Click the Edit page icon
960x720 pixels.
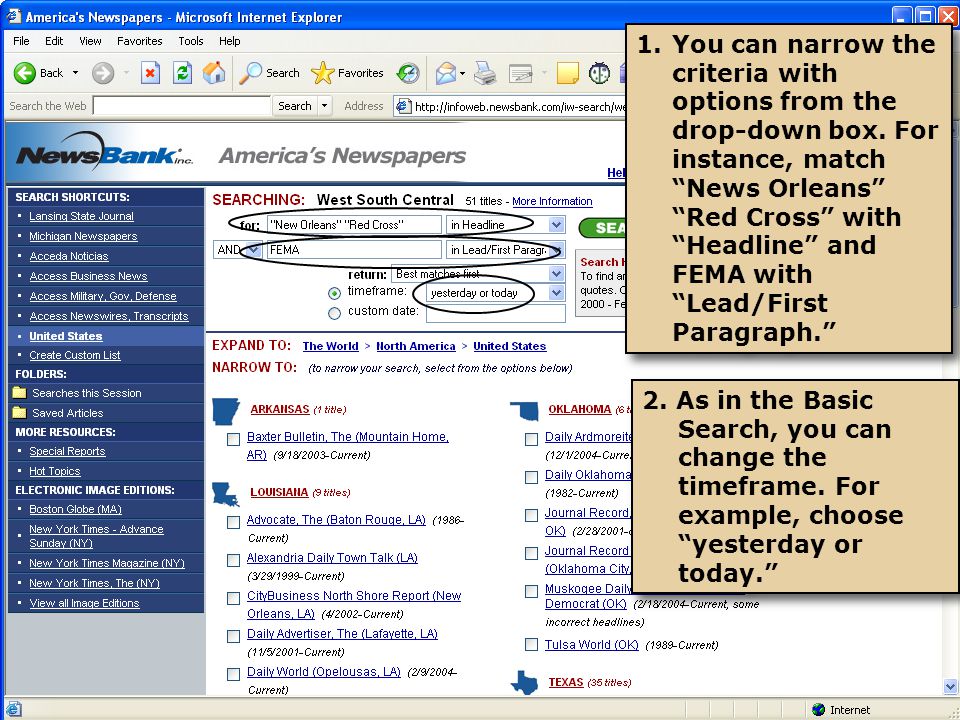[x=520, y=73]
